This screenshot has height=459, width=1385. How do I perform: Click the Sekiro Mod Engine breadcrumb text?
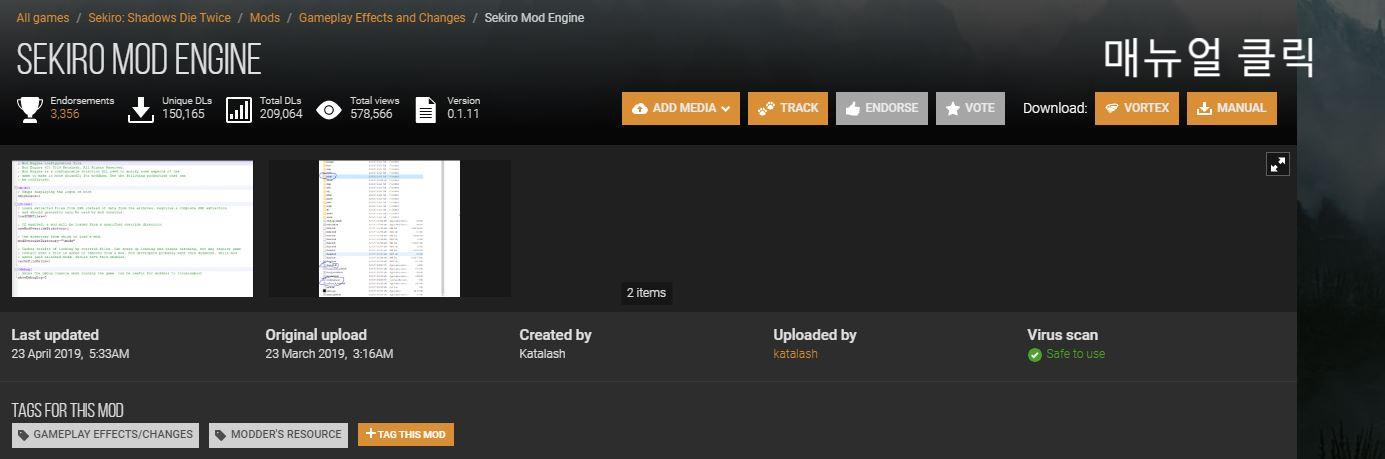tap(534, 18)
